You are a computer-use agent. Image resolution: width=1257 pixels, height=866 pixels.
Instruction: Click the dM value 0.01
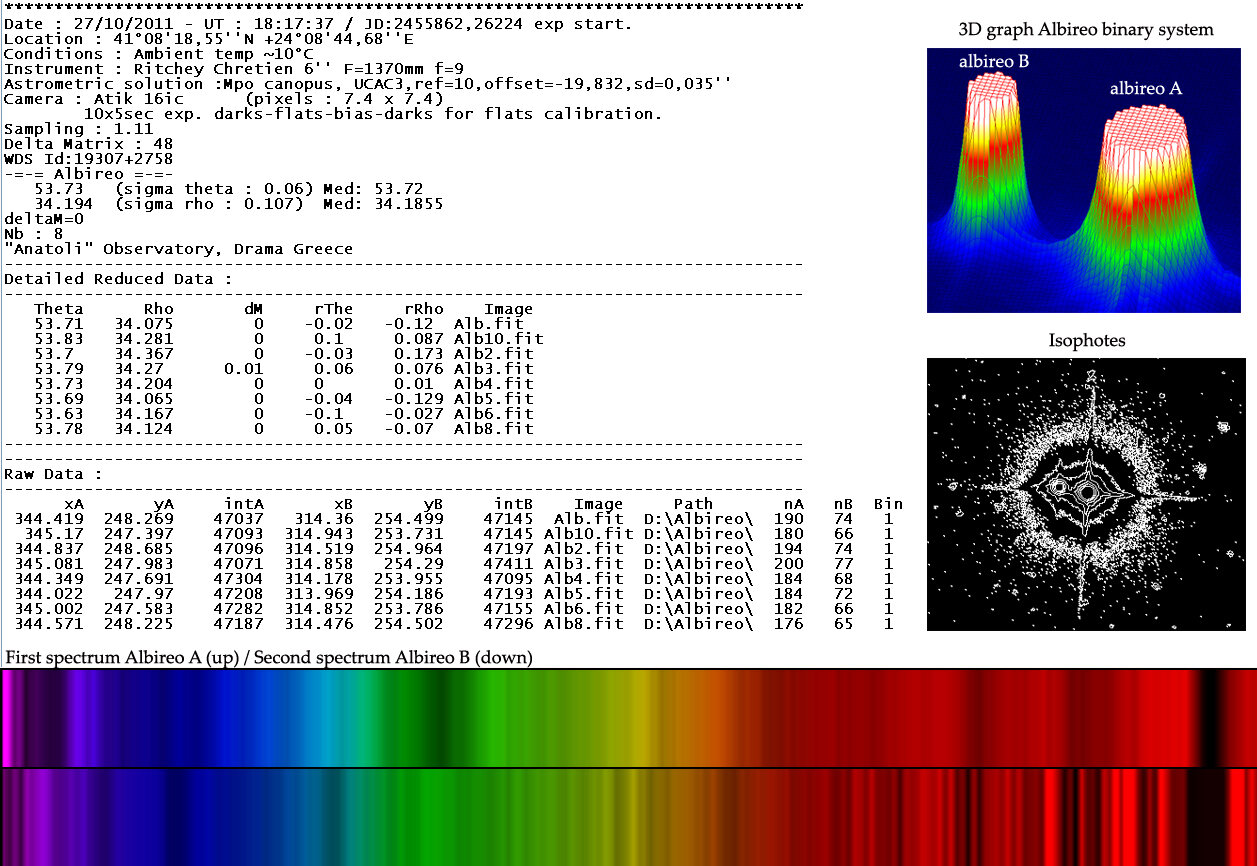pos(244,369)
